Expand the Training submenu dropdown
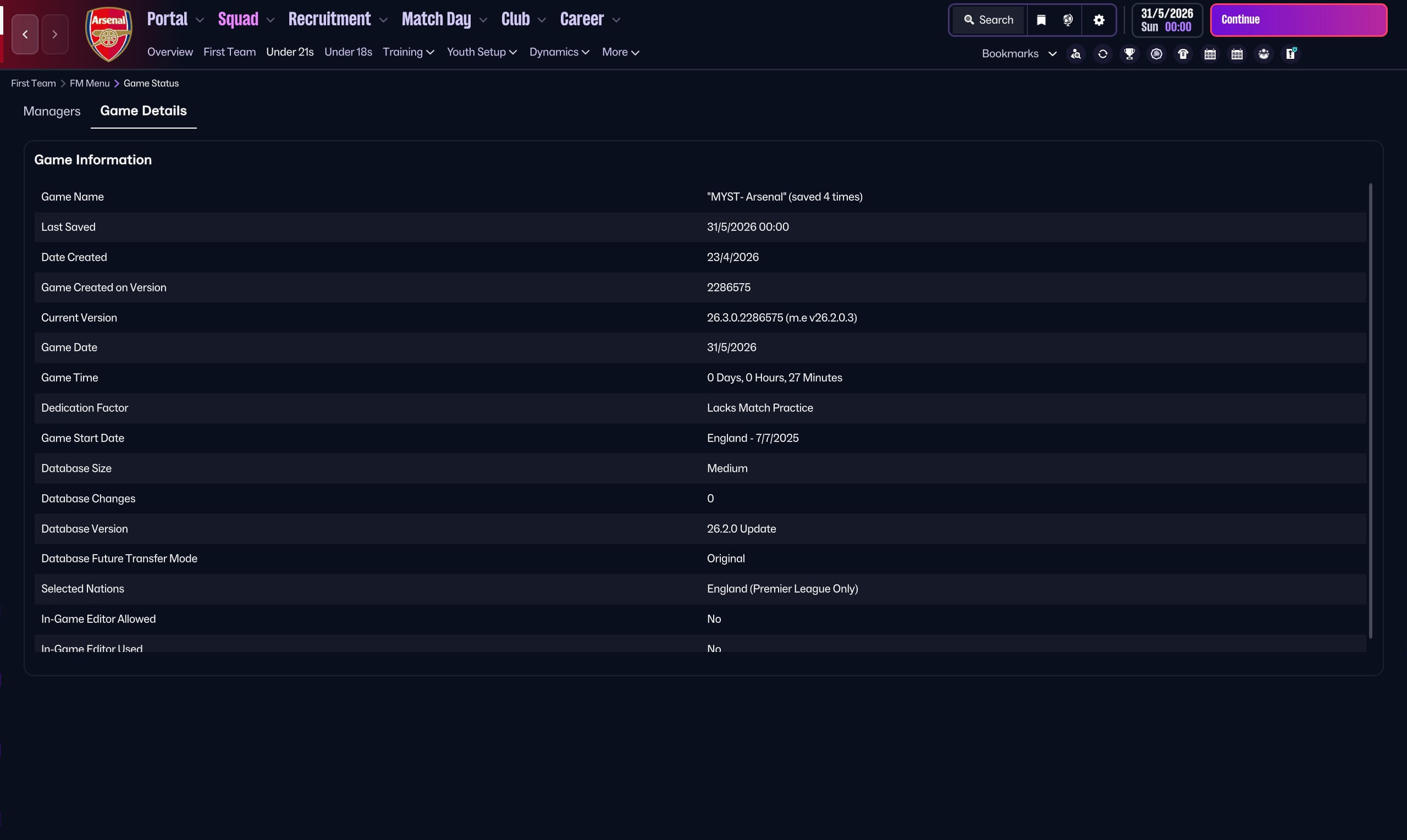The height and width of the screenshot is (840, 1407). point(408,52)
